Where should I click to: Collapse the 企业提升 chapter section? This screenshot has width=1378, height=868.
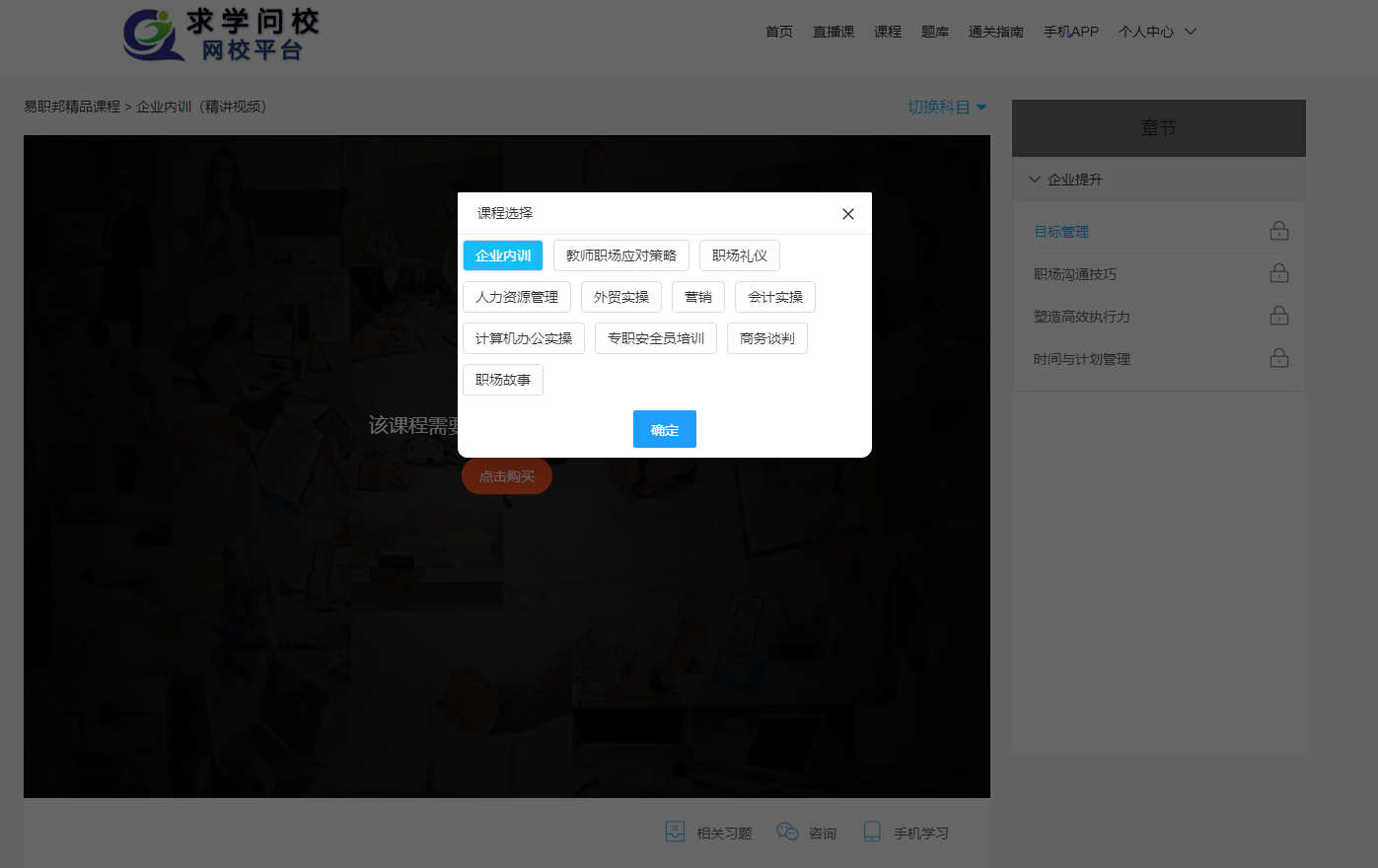click(1075, 179)
